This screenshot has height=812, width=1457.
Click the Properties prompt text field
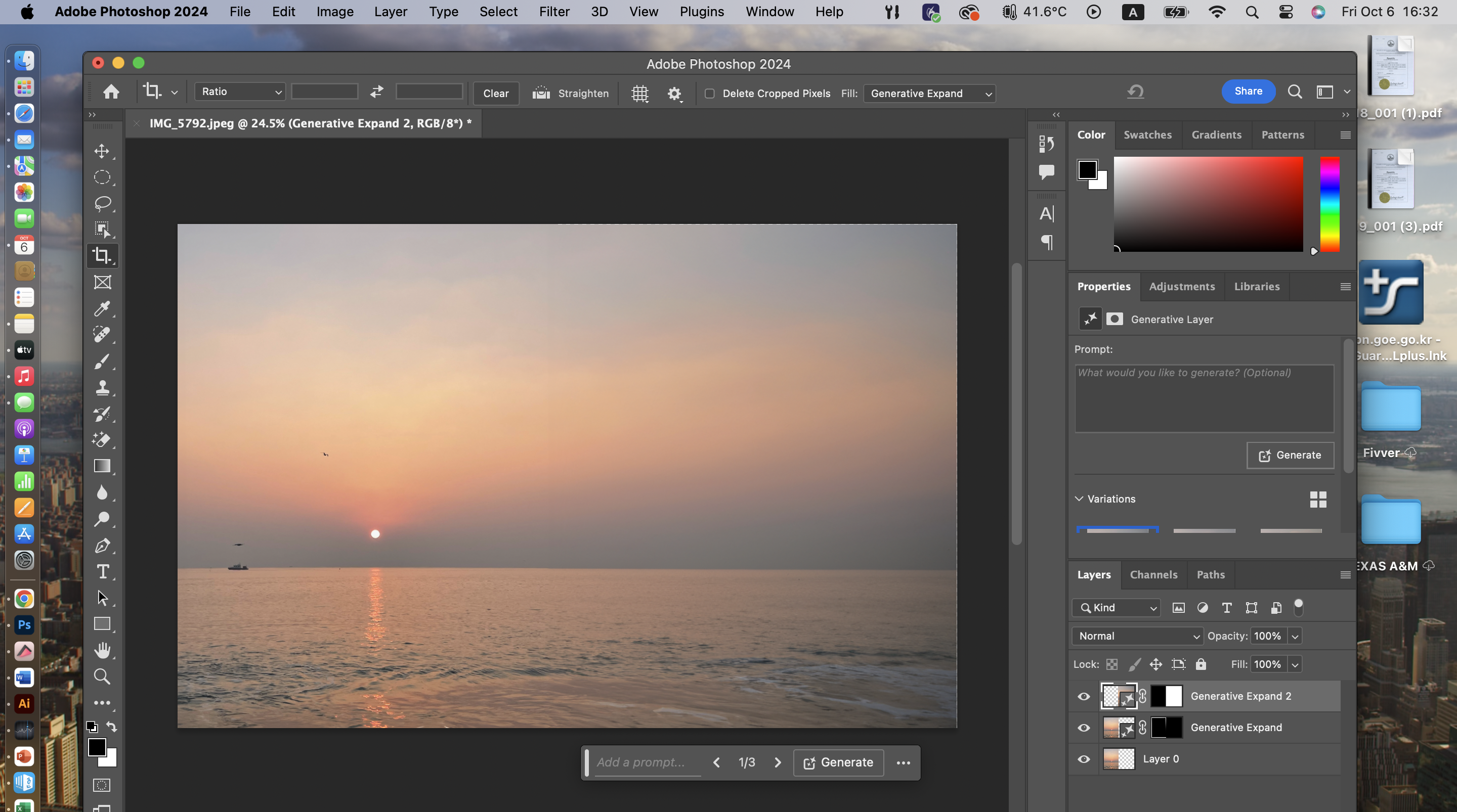pos(1204,398)
